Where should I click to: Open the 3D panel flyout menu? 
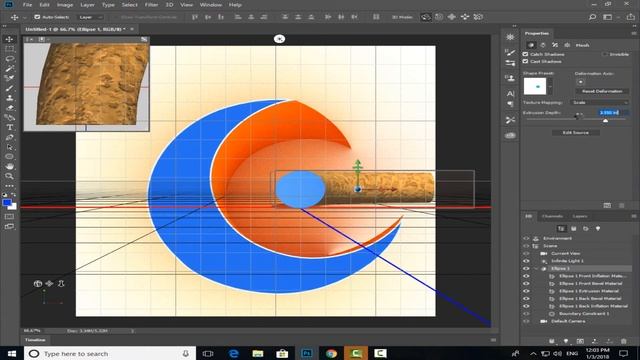click(633, 216)
